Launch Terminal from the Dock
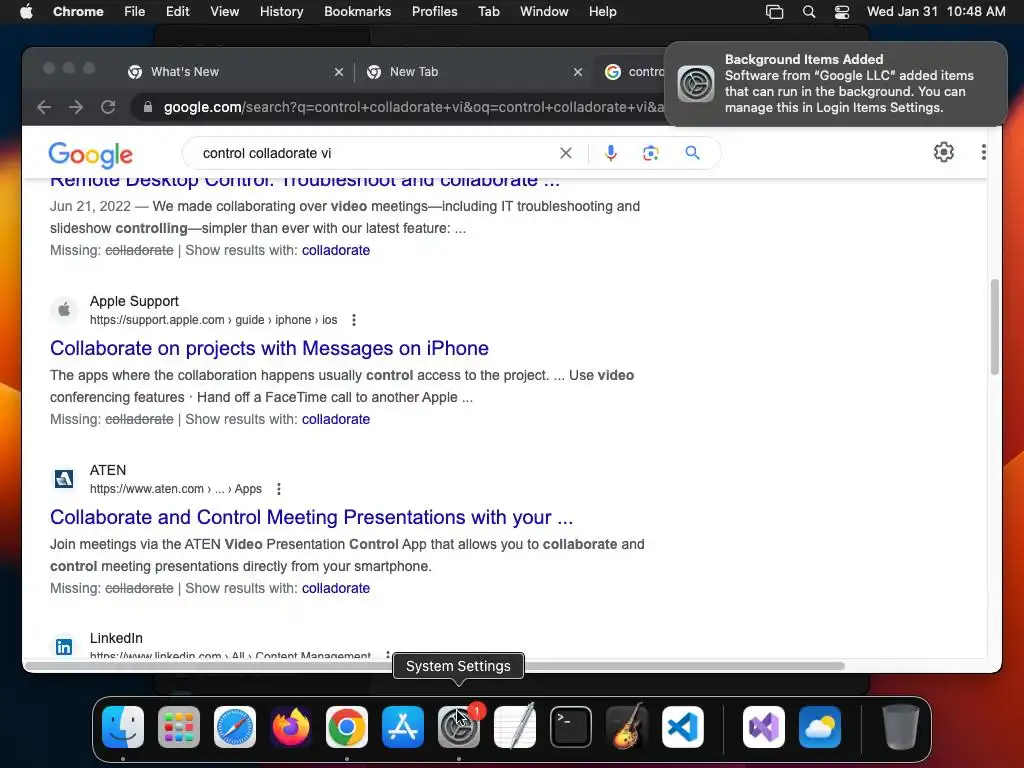Image resolution: width=1024 pixels, height=768 pixels. [x=571, y=727]
